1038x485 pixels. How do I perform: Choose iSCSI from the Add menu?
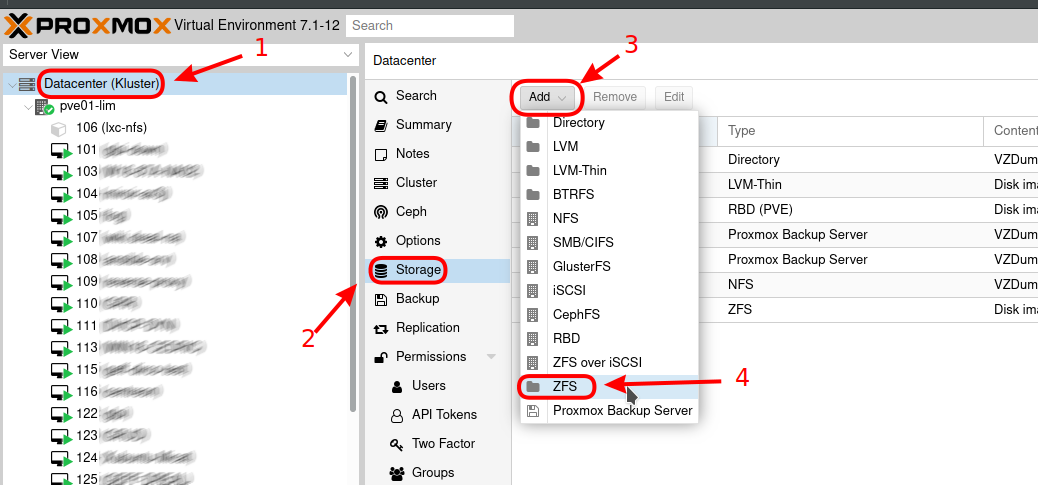(609, 290)
